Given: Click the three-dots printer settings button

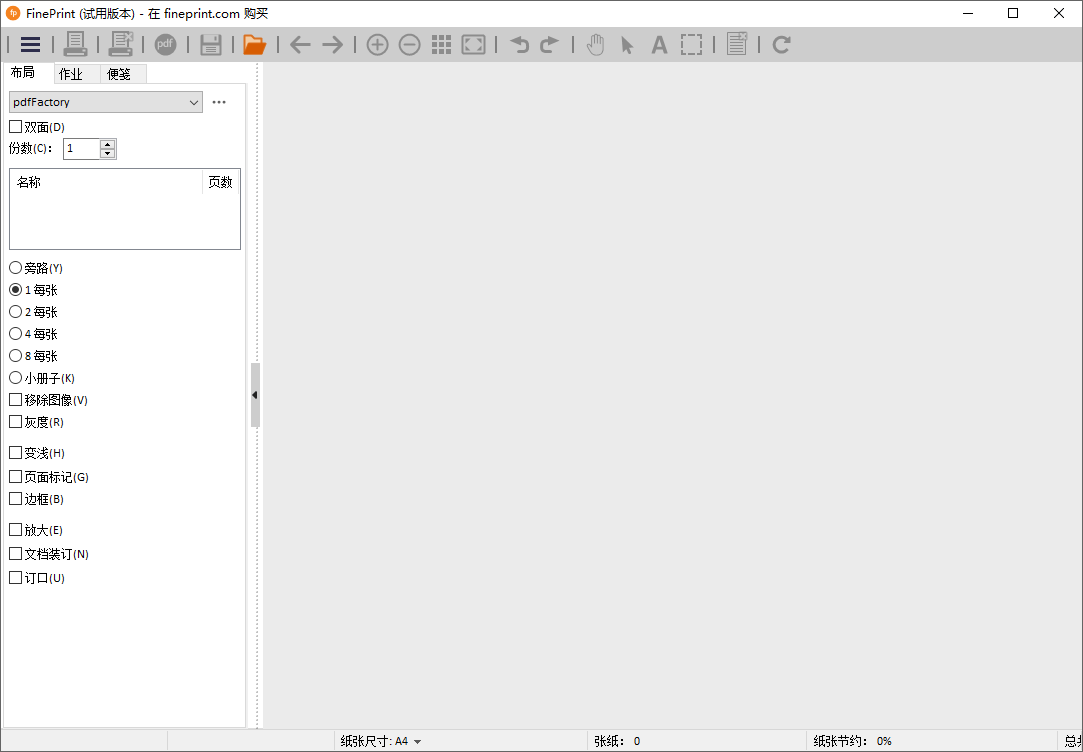Looking at the screenshot, I should point(219,102).
